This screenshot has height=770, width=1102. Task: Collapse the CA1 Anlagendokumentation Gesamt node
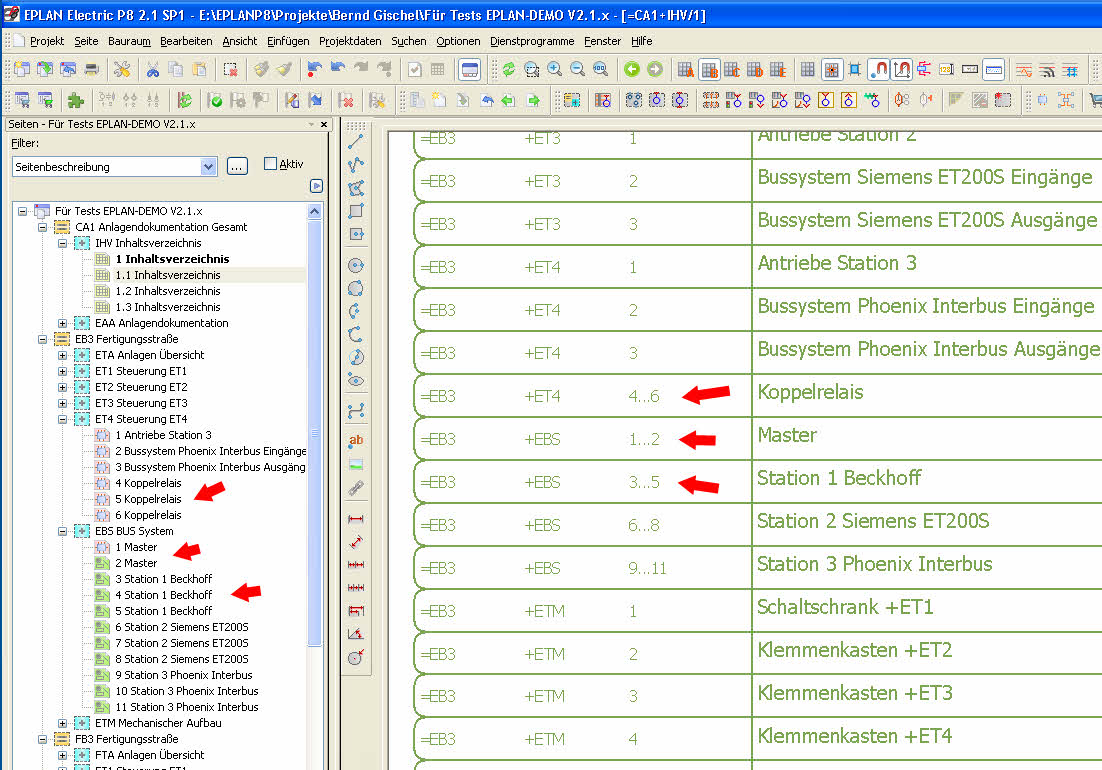click(42, 227)
